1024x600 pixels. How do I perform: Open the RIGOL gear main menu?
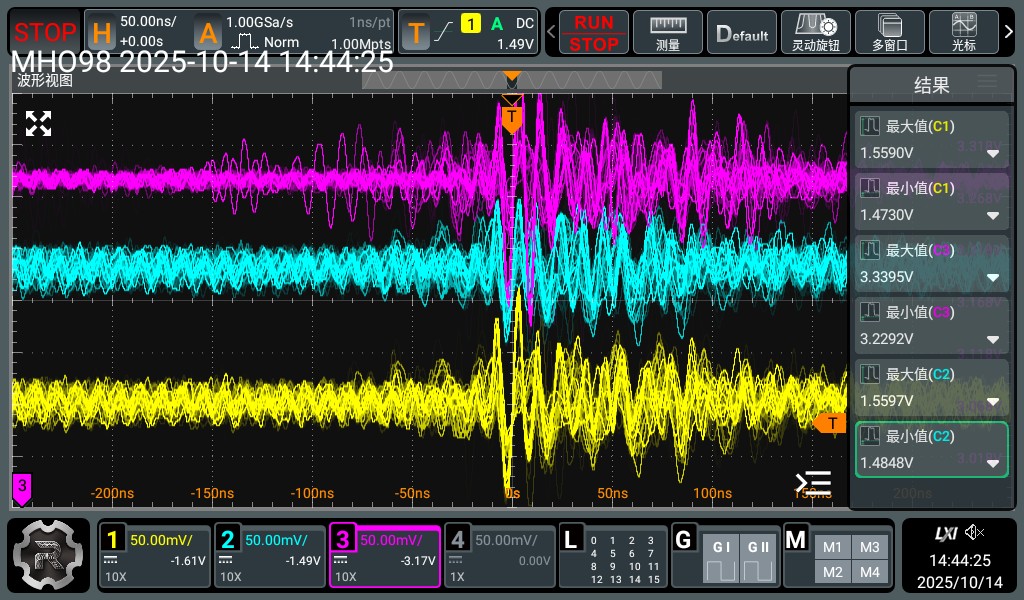coord(49,557)
